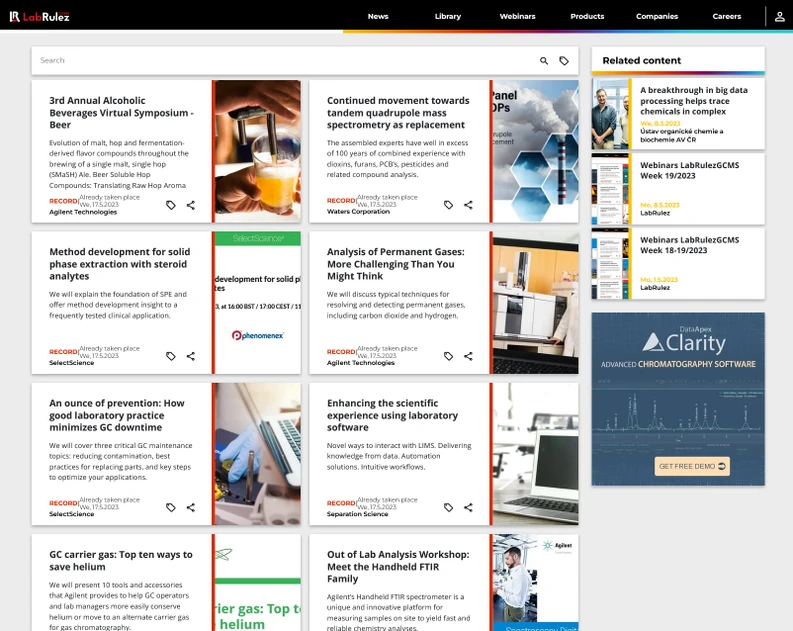Share the Alcoholic Beverages Symposium card
This screenshot has height=631, width=793.
191,205
